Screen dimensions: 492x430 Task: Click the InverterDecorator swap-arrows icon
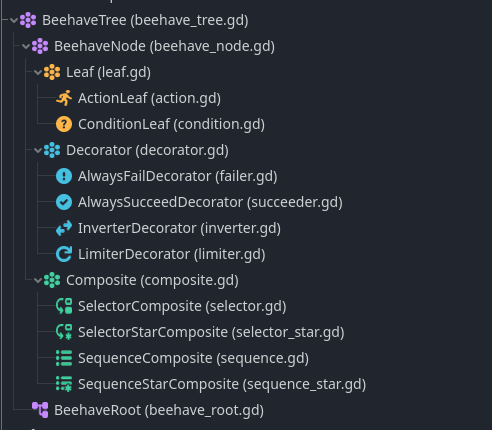[x=64, y=228]
